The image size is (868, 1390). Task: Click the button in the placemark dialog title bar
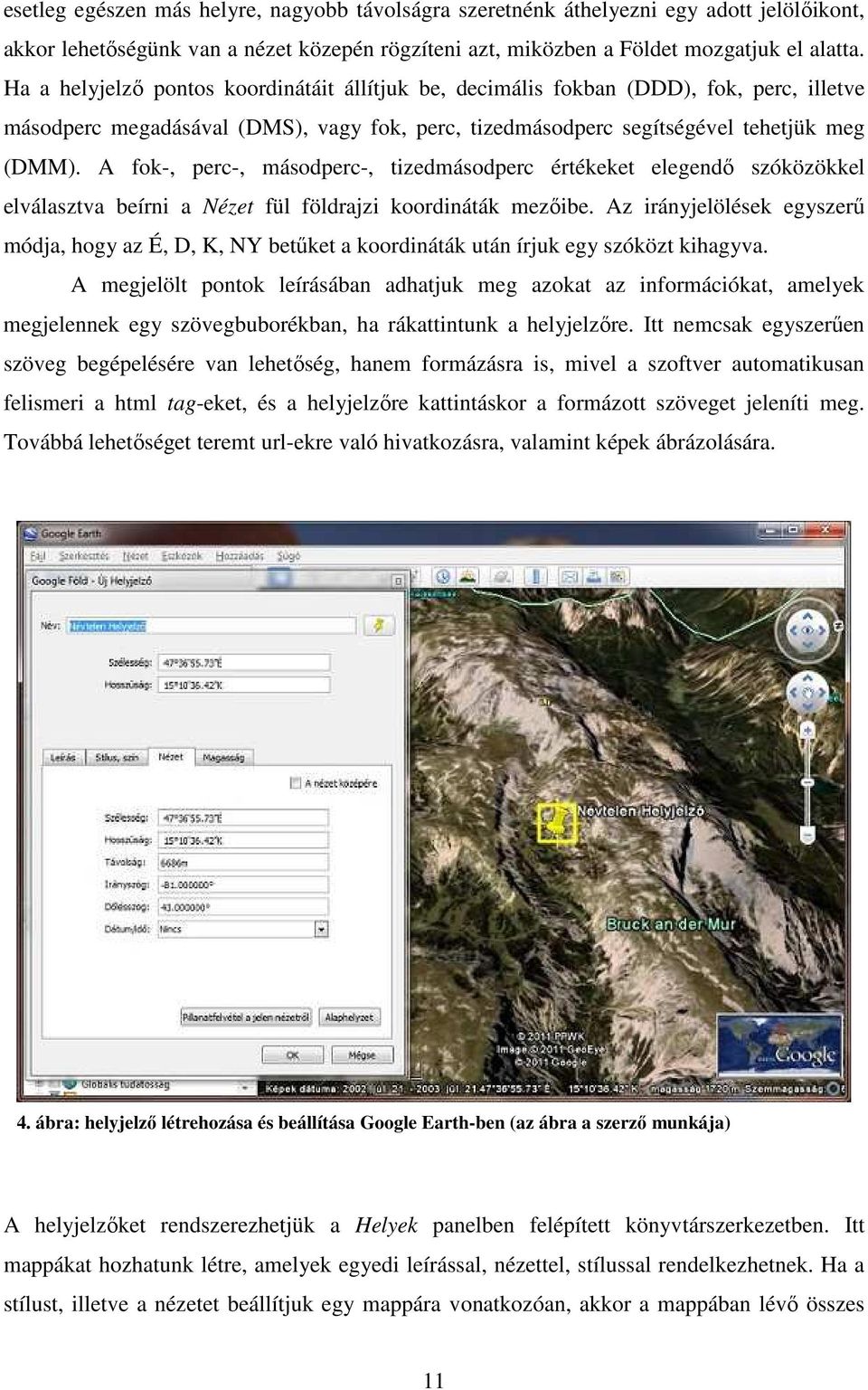398,581
